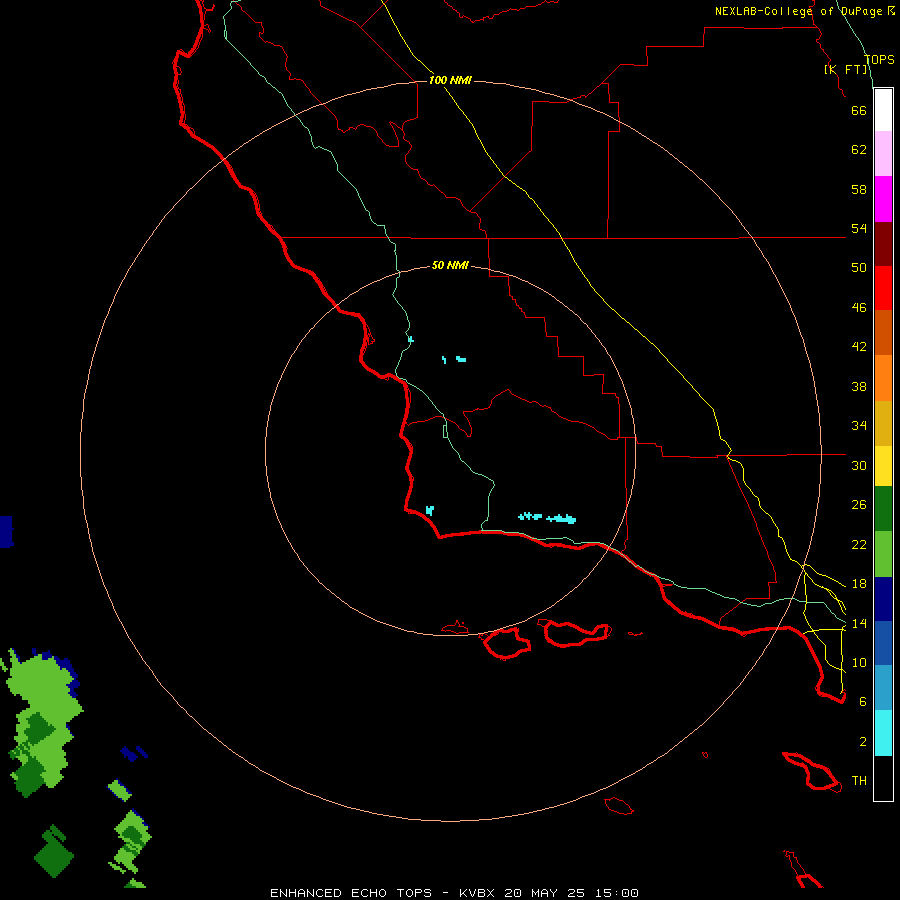Click the TH legend label
The image size is (900, 900).
[859, 781]
